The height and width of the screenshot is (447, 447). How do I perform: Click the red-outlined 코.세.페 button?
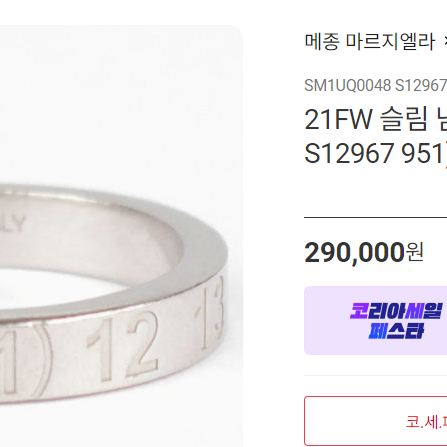coord(376,421)
